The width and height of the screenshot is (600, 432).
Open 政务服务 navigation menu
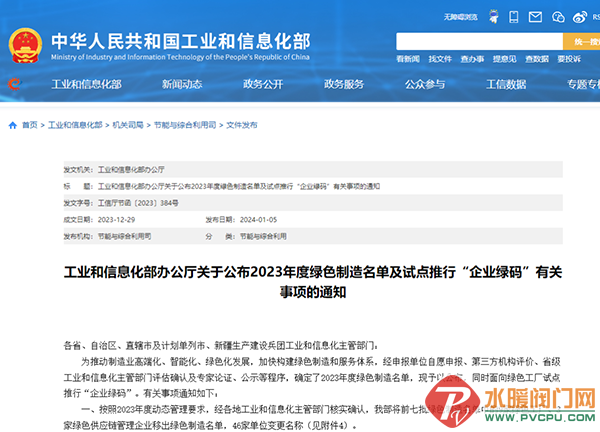pos(344,84)
